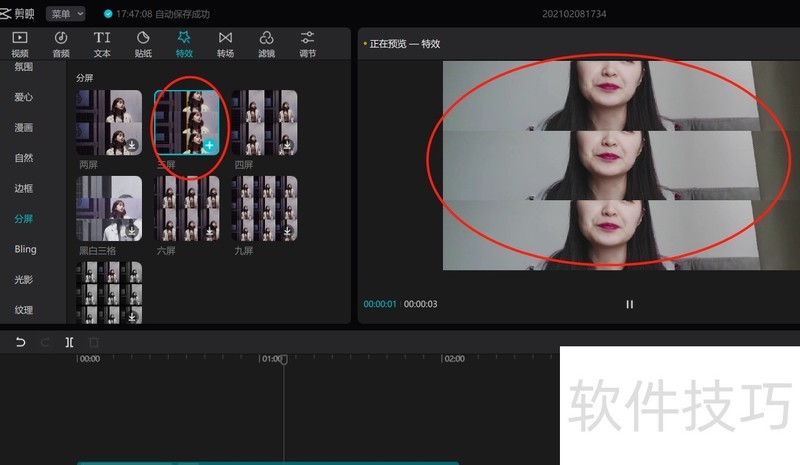Screen dimensions: 800x465
Task: Click the project title 202102081734
Action: [574, 14]
